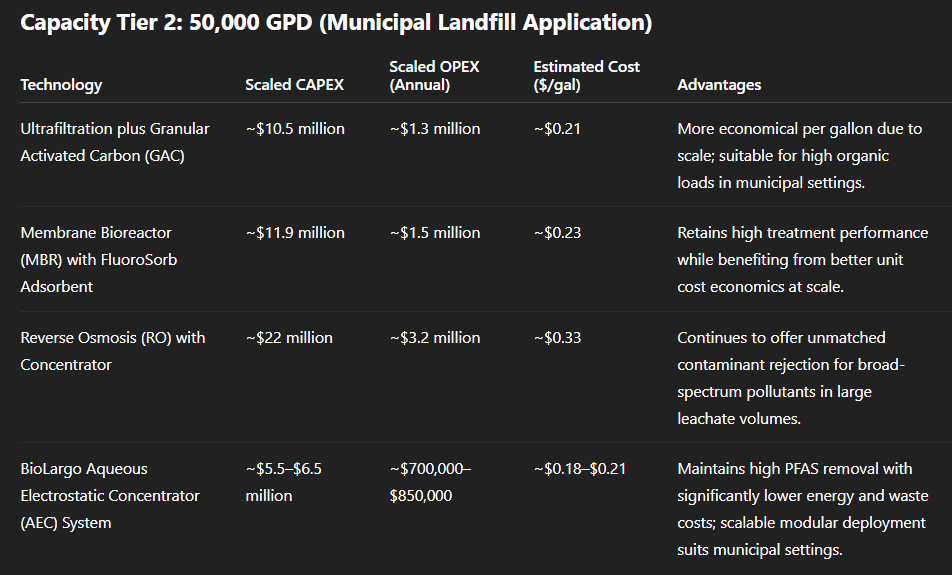Image resolution: width=952 pixels, height=575 pixels.
Task: Select the '~$5.5–$6.5 million' CAPEX value
Action: [x=284, y=482]
